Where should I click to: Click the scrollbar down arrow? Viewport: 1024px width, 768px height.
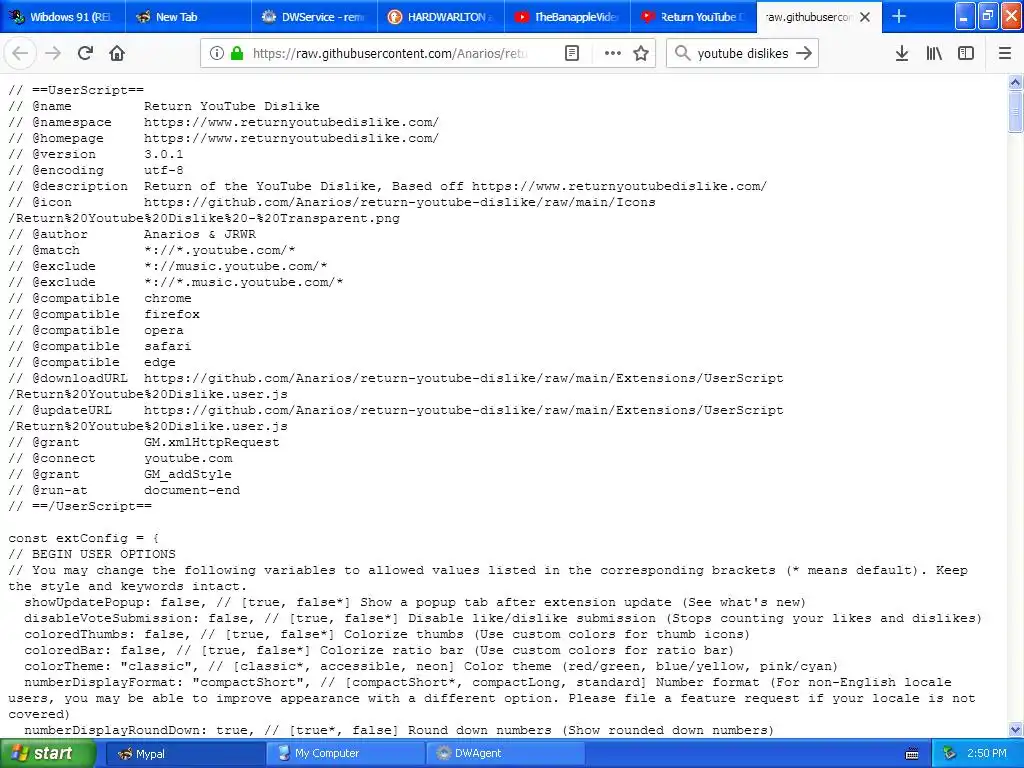[x=1016, y=729]
